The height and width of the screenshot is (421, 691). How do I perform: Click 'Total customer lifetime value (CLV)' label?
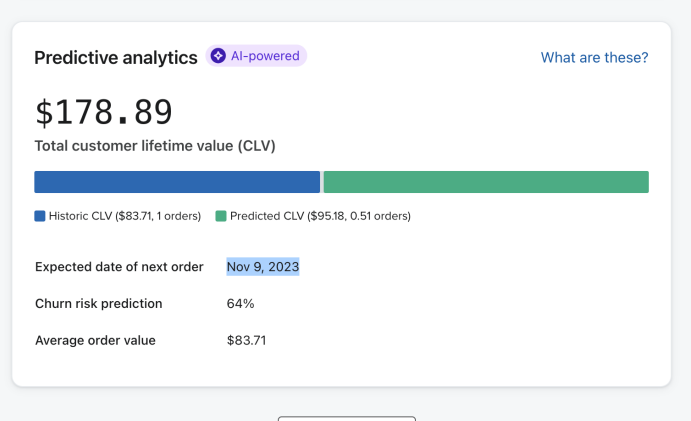pos(155,145)
